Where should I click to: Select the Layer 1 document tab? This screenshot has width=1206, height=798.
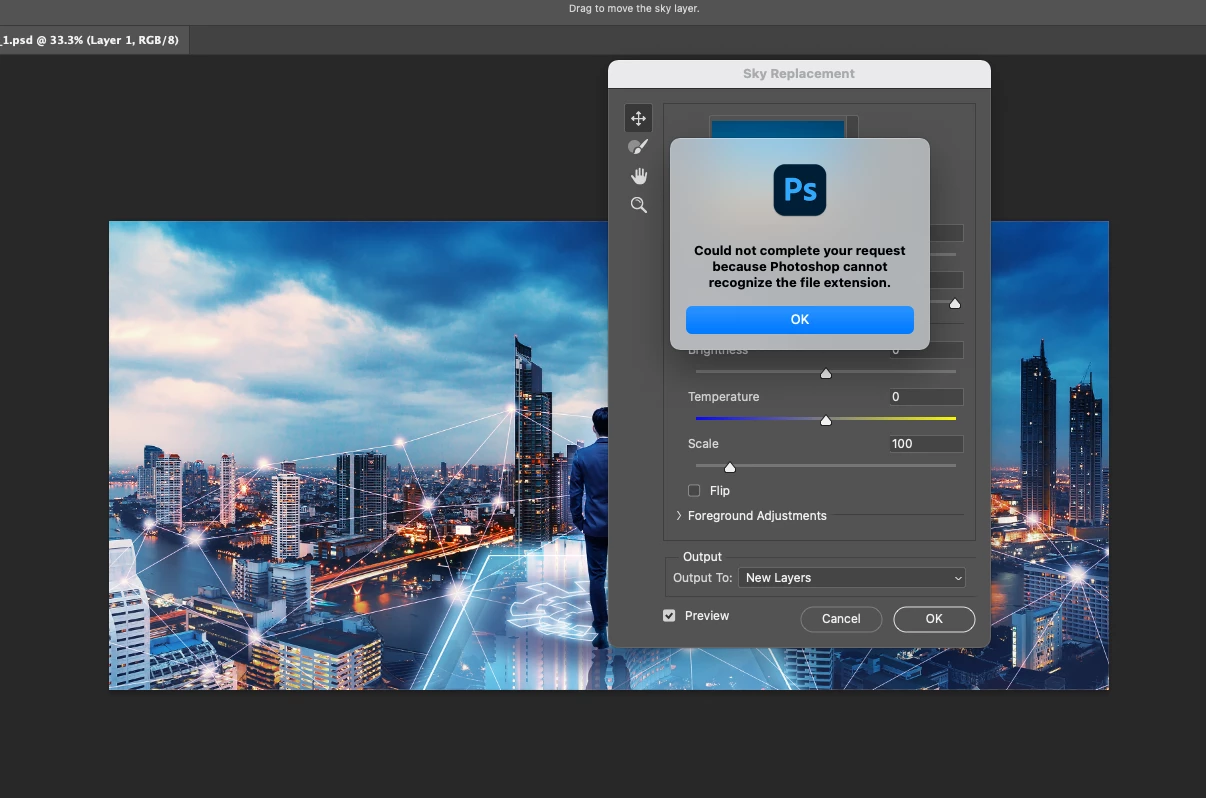(95, 41)
